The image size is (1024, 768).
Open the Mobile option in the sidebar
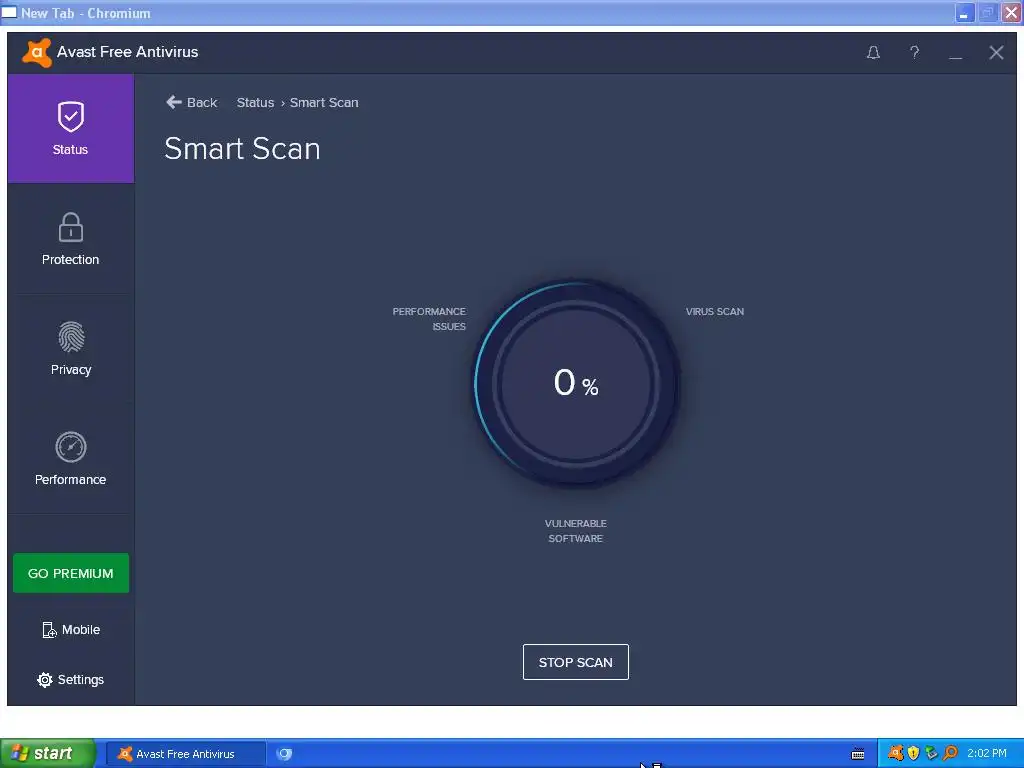[71, 630]
